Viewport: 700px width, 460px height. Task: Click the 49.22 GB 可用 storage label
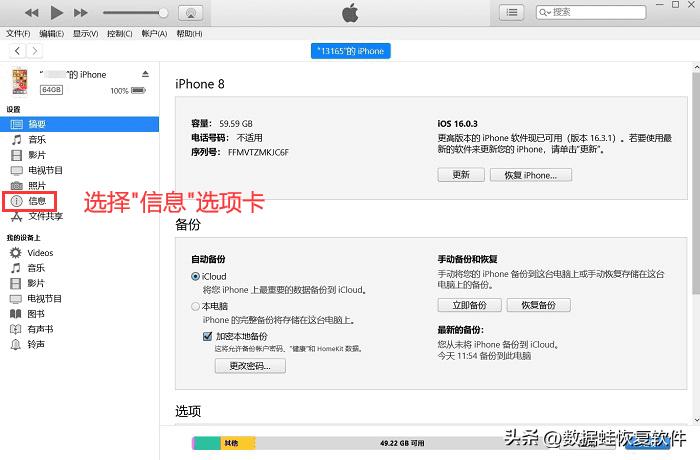coord(402,443)
